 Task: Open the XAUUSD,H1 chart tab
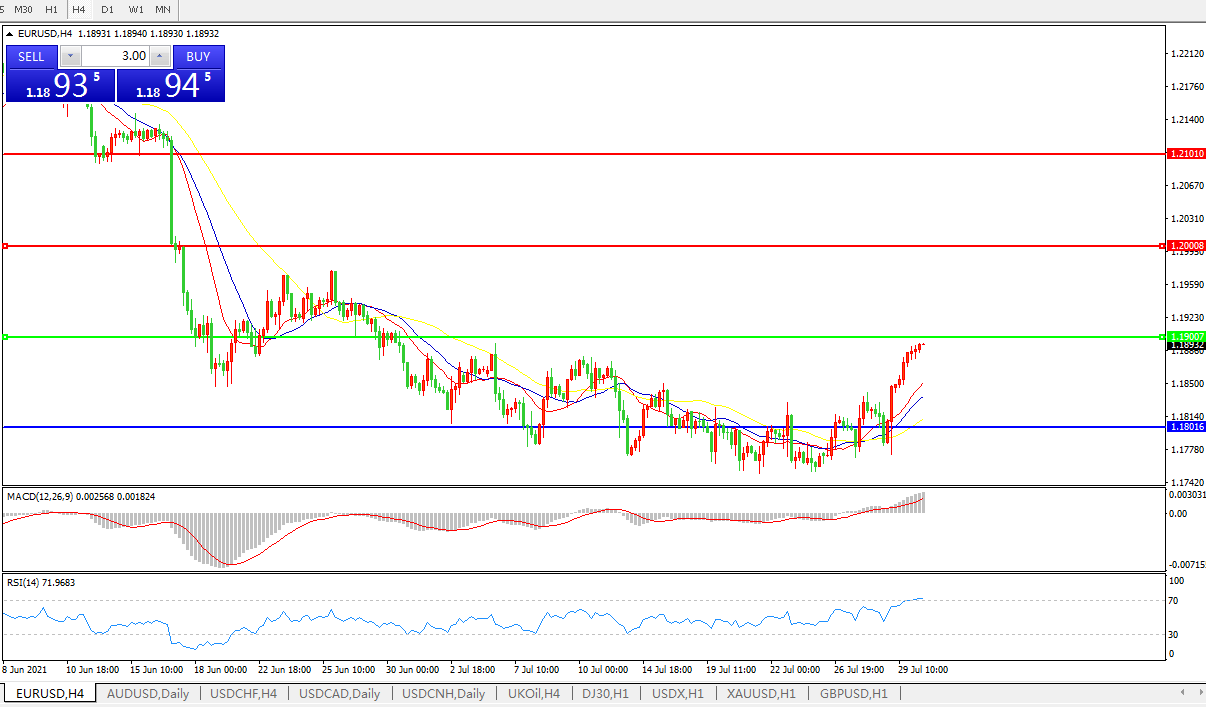click(761, 694)
